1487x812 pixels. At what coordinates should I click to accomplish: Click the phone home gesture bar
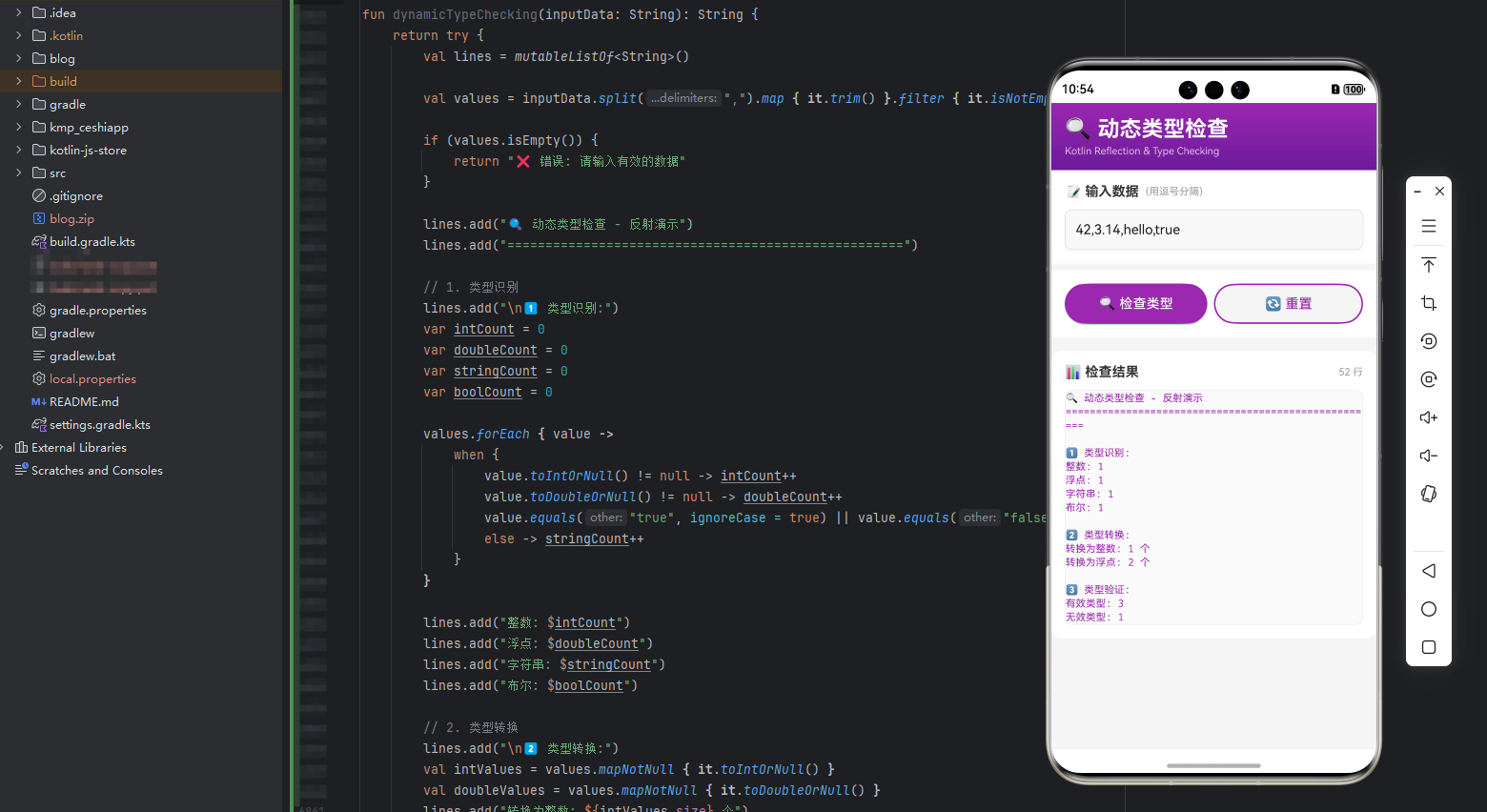(1213, 765)
